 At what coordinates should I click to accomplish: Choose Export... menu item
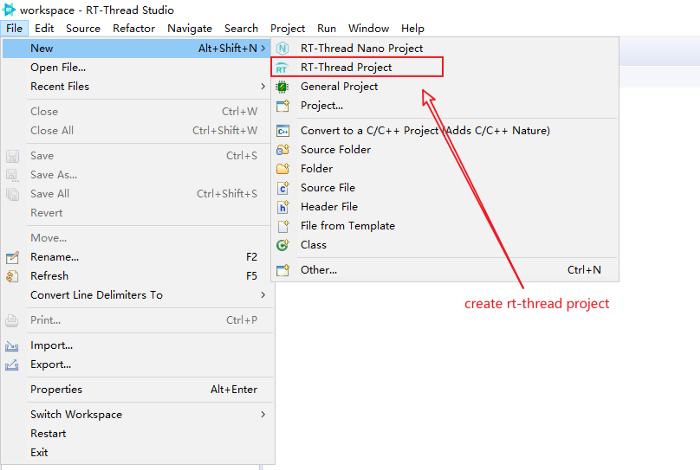(x=138, y=365)
